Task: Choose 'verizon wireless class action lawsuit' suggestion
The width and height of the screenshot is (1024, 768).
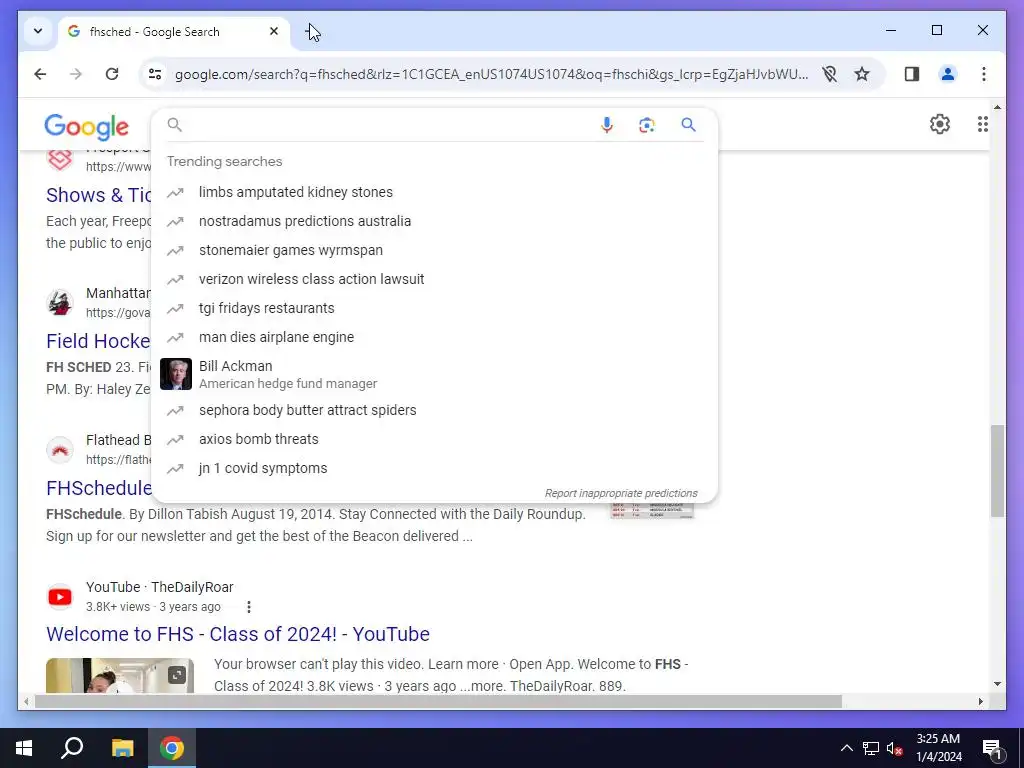Action: click(x=434, y=280)
